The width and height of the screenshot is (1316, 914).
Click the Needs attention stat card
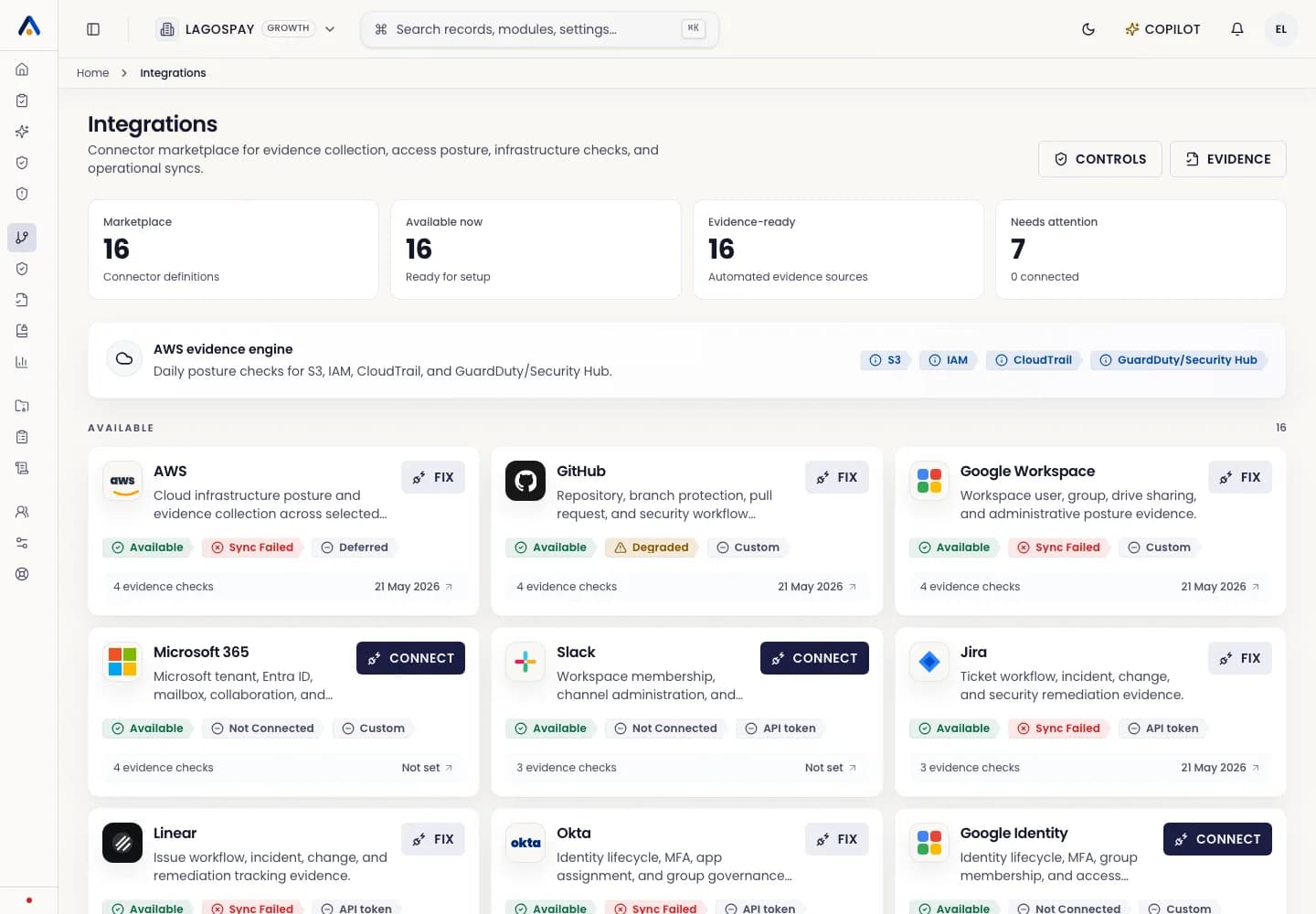click(x=1141, y=250)
